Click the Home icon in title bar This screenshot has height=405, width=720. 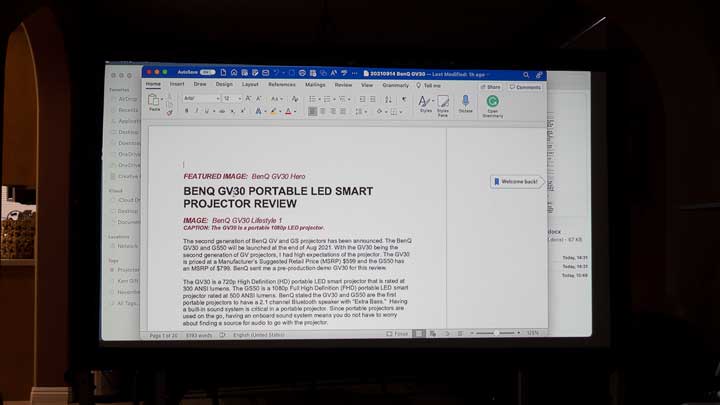[234, 73]
